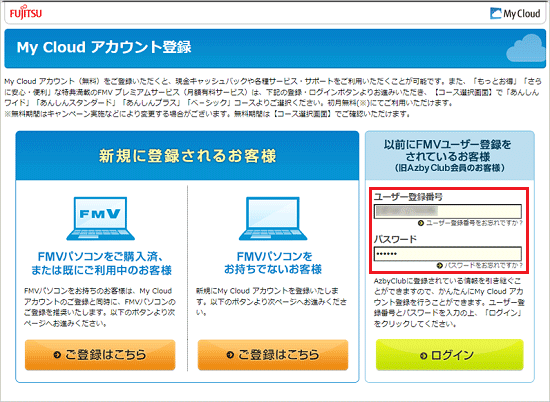Click heading FMVパソコンをご購入済、または既にご利用中のお客様
The height and width of the screenshot is (402, 550).
(101, 263)
